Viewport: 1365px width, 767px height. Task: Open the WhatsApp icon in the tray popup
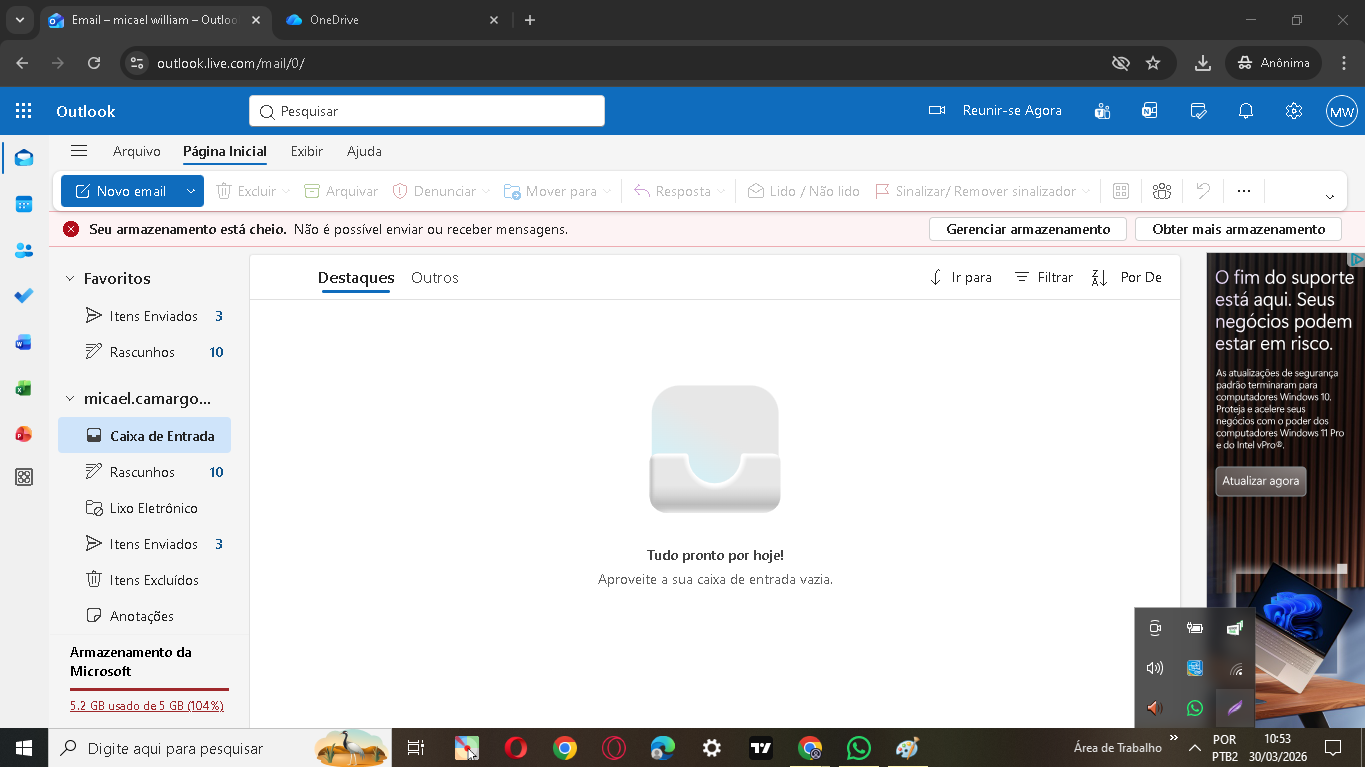click(x=1195, y=708)
